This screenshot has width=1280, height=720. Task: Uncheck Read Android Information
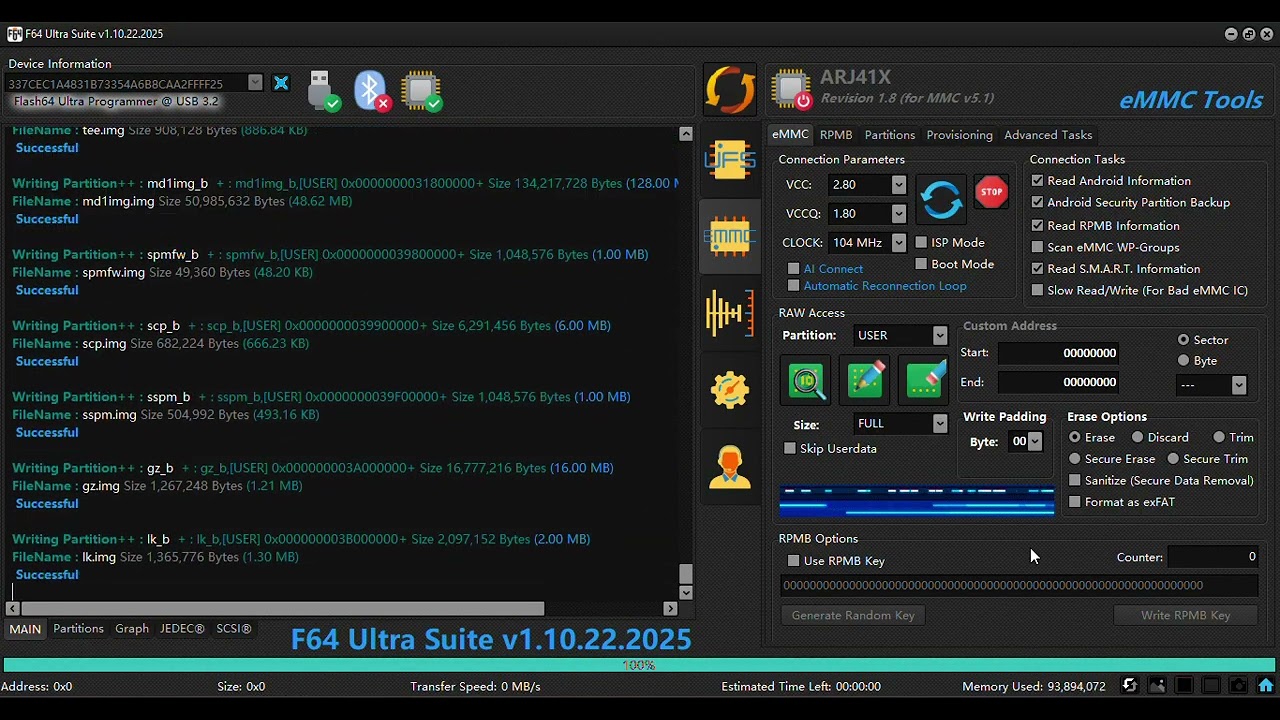point(1037,181)
